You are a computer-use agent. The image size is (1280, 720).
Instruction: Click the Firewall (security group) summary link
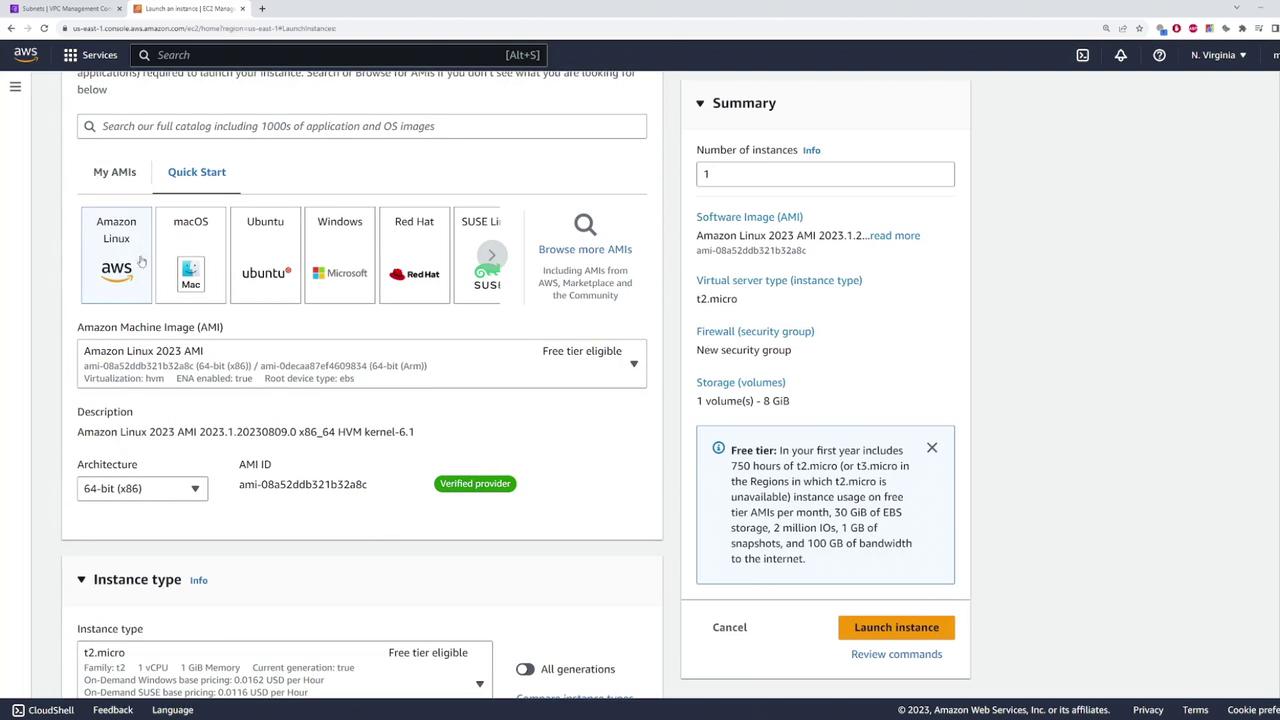click(x=755, y=331)
